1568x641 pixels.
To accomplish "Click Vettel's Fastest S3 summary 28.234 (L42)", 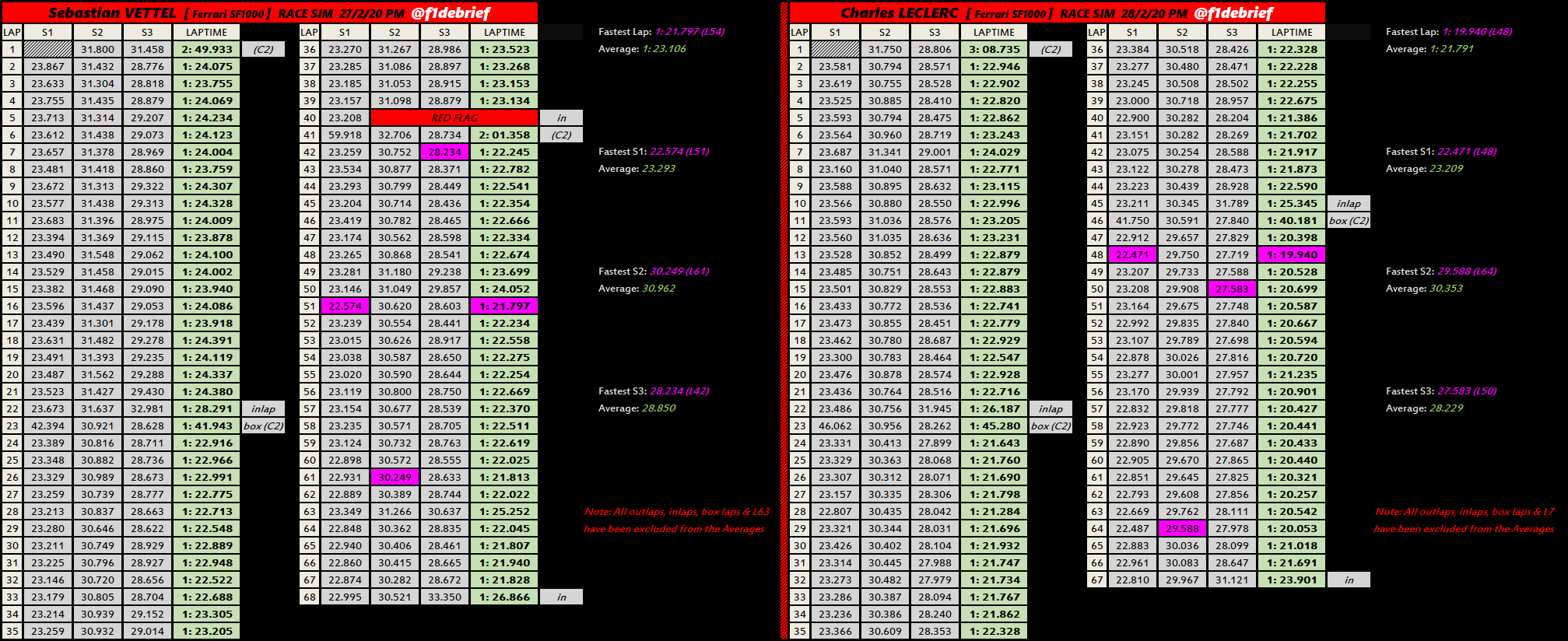I will pyautogui.click(x=679, y=391).
